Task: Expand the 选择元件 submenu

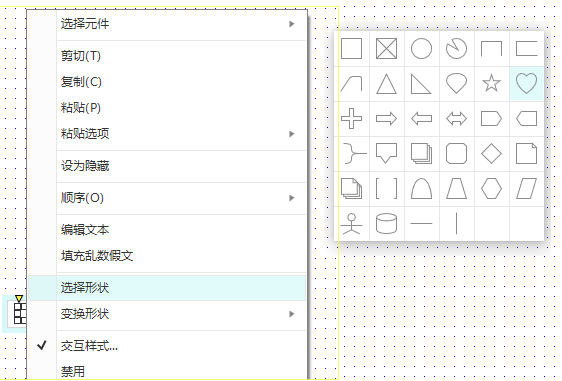Action: tap(167, 24)
